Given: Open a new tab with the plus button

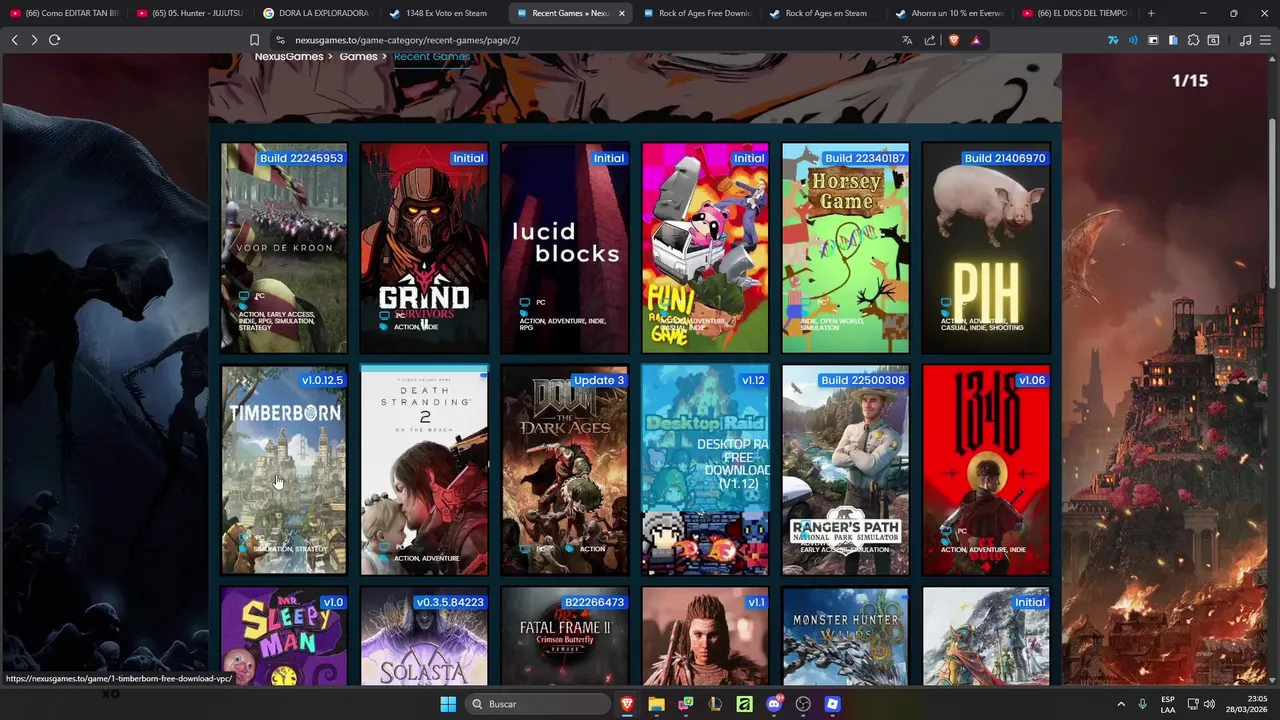Looking at the screenshot, I should pos(1151,13).
